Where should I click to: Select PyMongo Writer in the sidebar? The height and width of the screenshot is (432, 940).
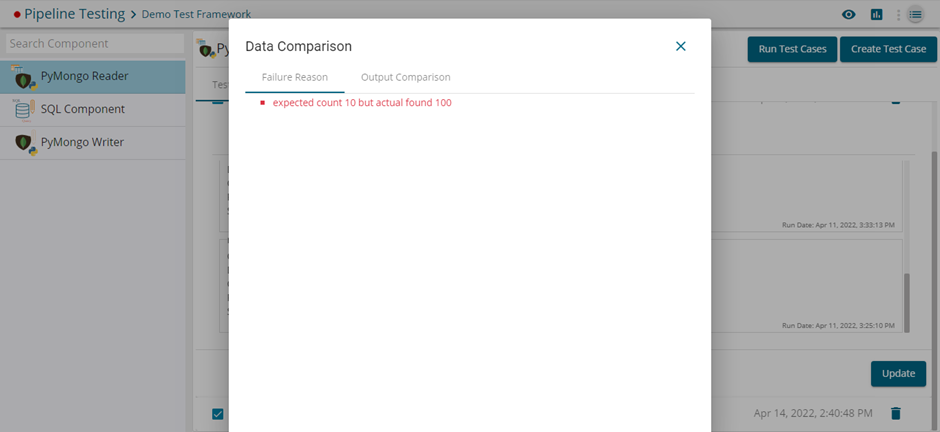93,143
